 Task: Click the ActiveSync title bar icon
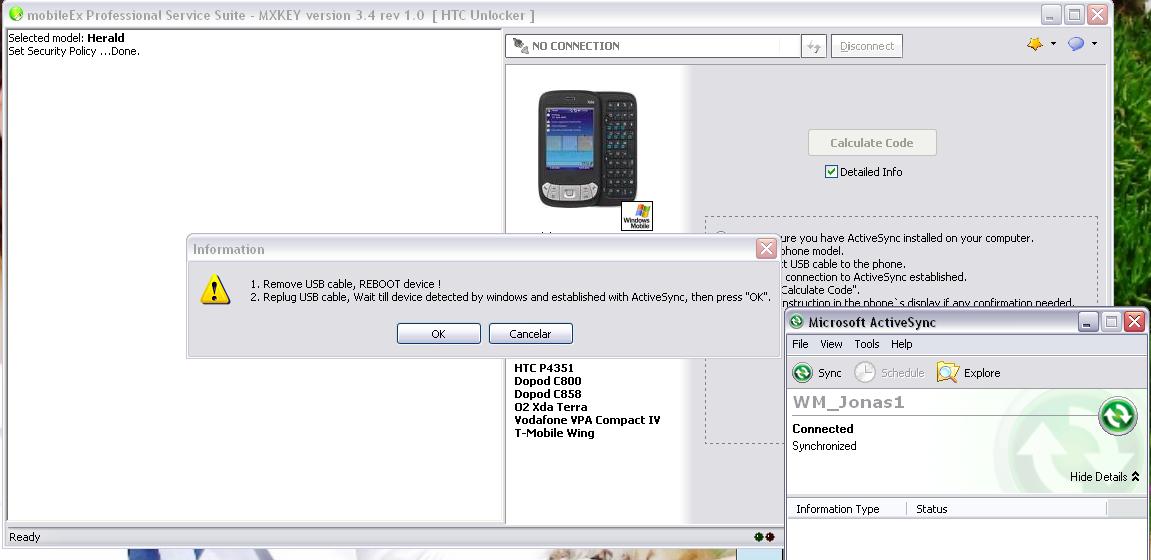pos(796,321)
